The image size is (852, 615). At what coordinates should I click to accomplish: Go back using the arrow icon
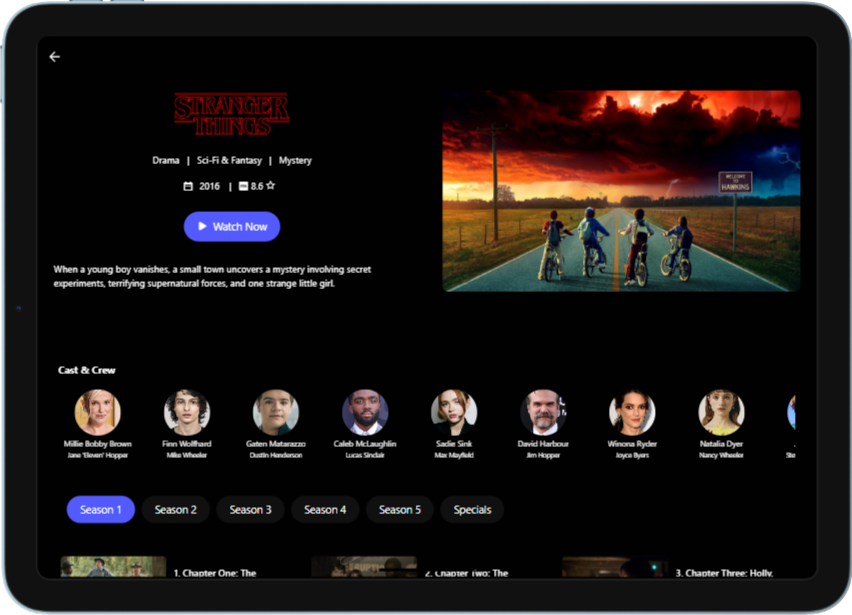[54, 57]
